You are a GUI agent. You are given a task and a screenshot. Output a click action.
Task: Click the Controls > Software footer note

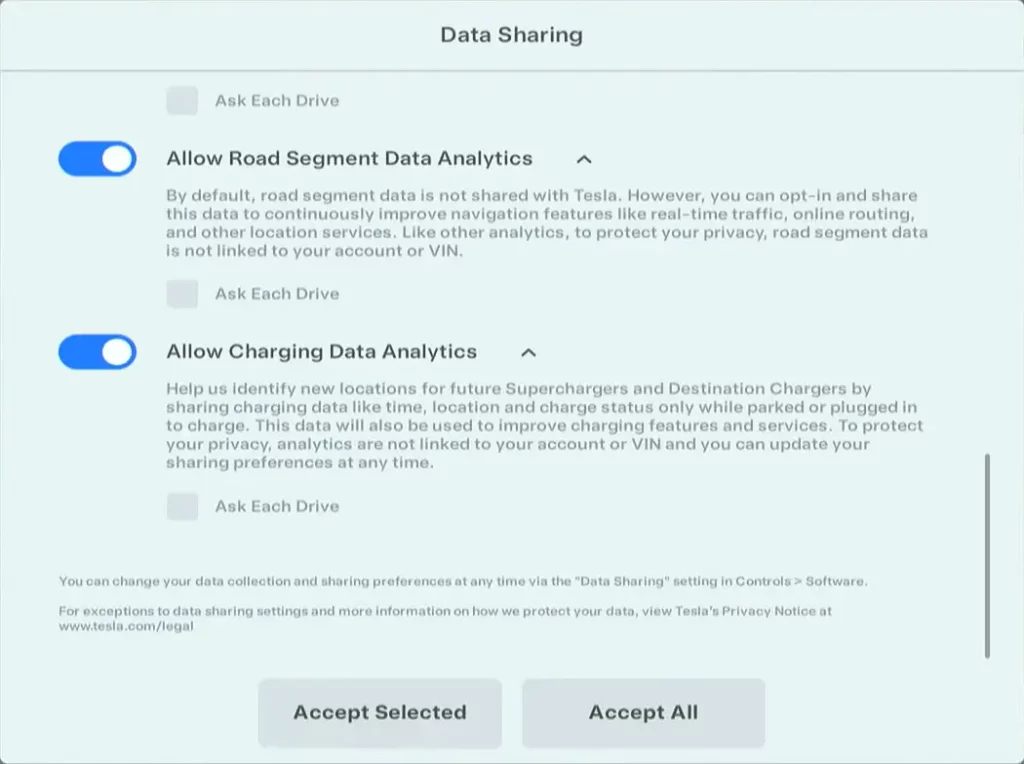(462, 581)
